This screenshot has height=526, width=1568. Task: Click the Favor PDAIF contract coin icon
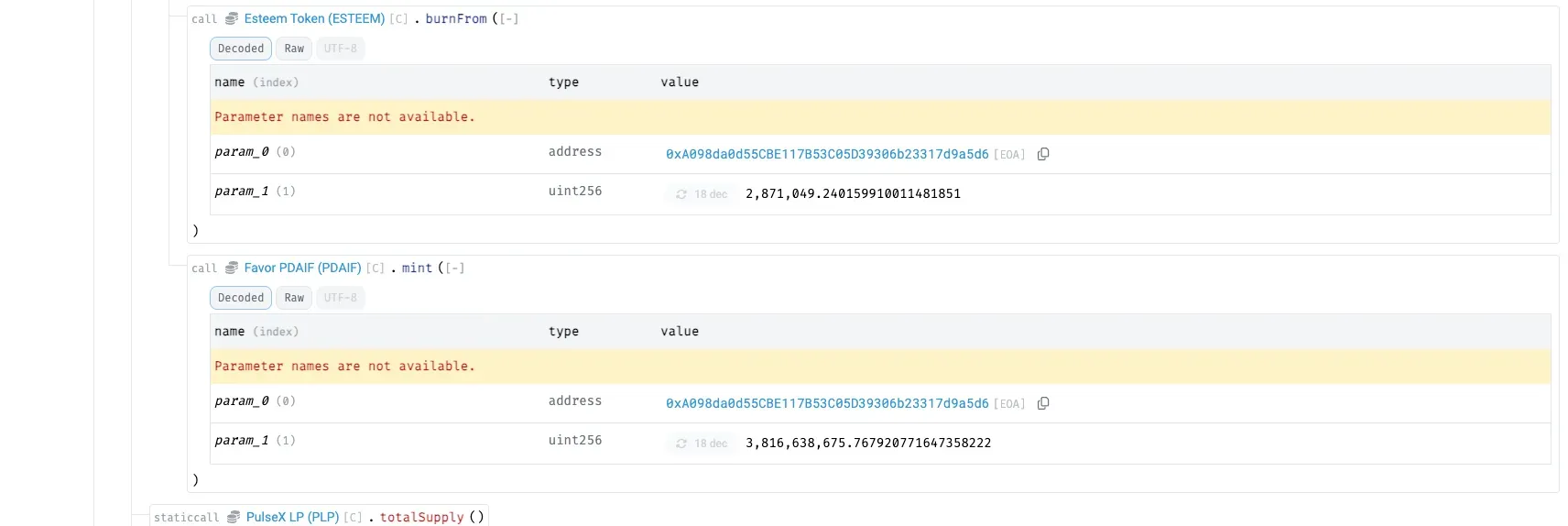(232, 268)
